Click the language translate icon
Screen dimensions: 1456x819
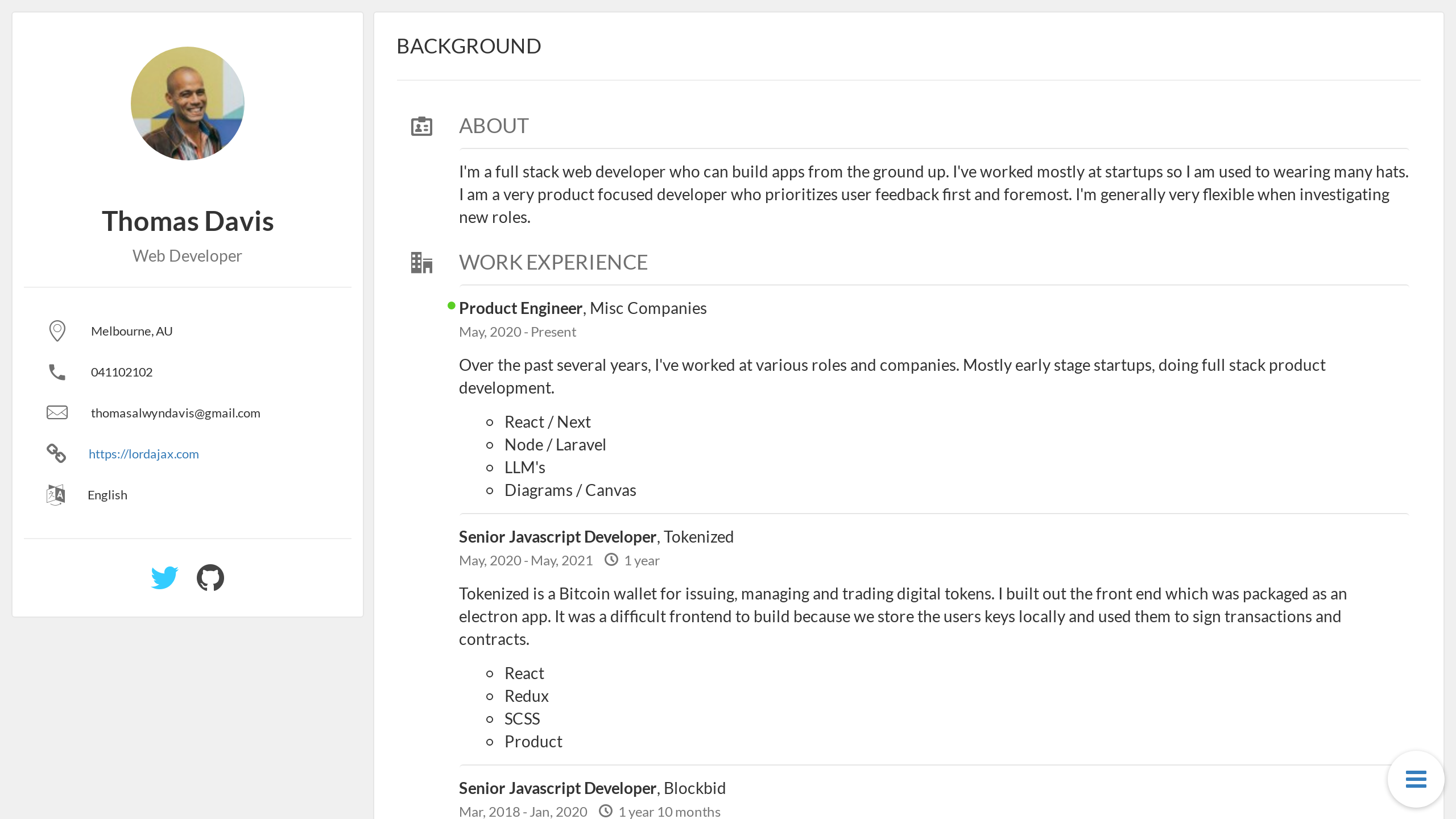pos(56,495)
